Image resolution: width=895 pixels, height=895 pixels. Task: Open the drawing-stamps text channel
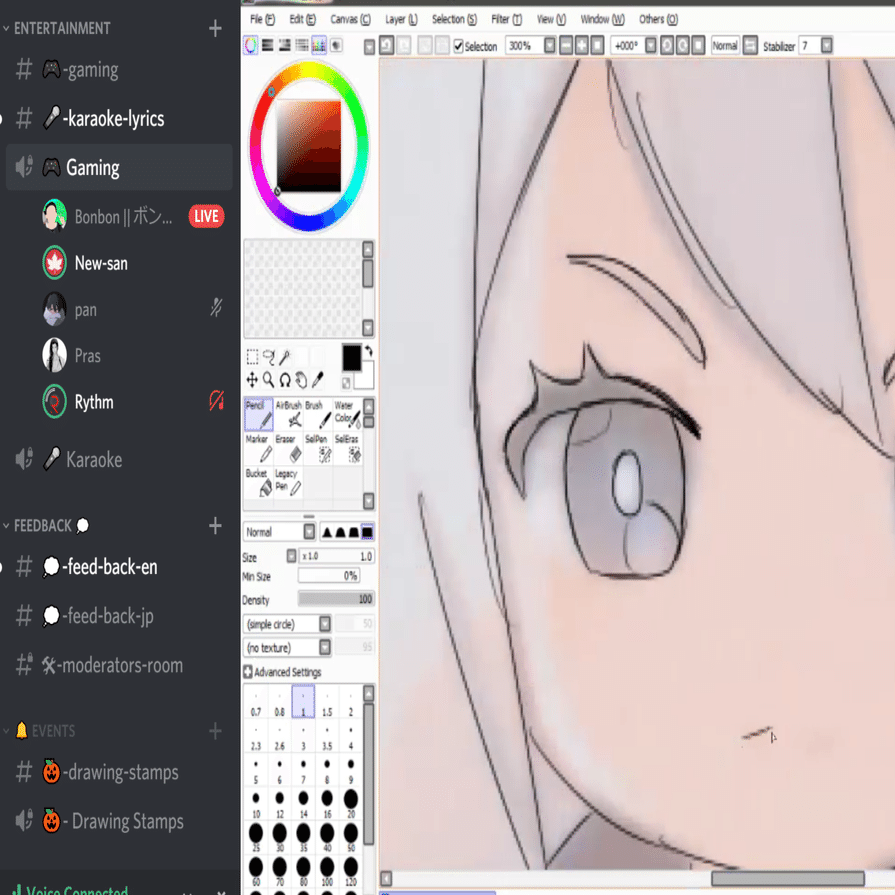[119, 772]
